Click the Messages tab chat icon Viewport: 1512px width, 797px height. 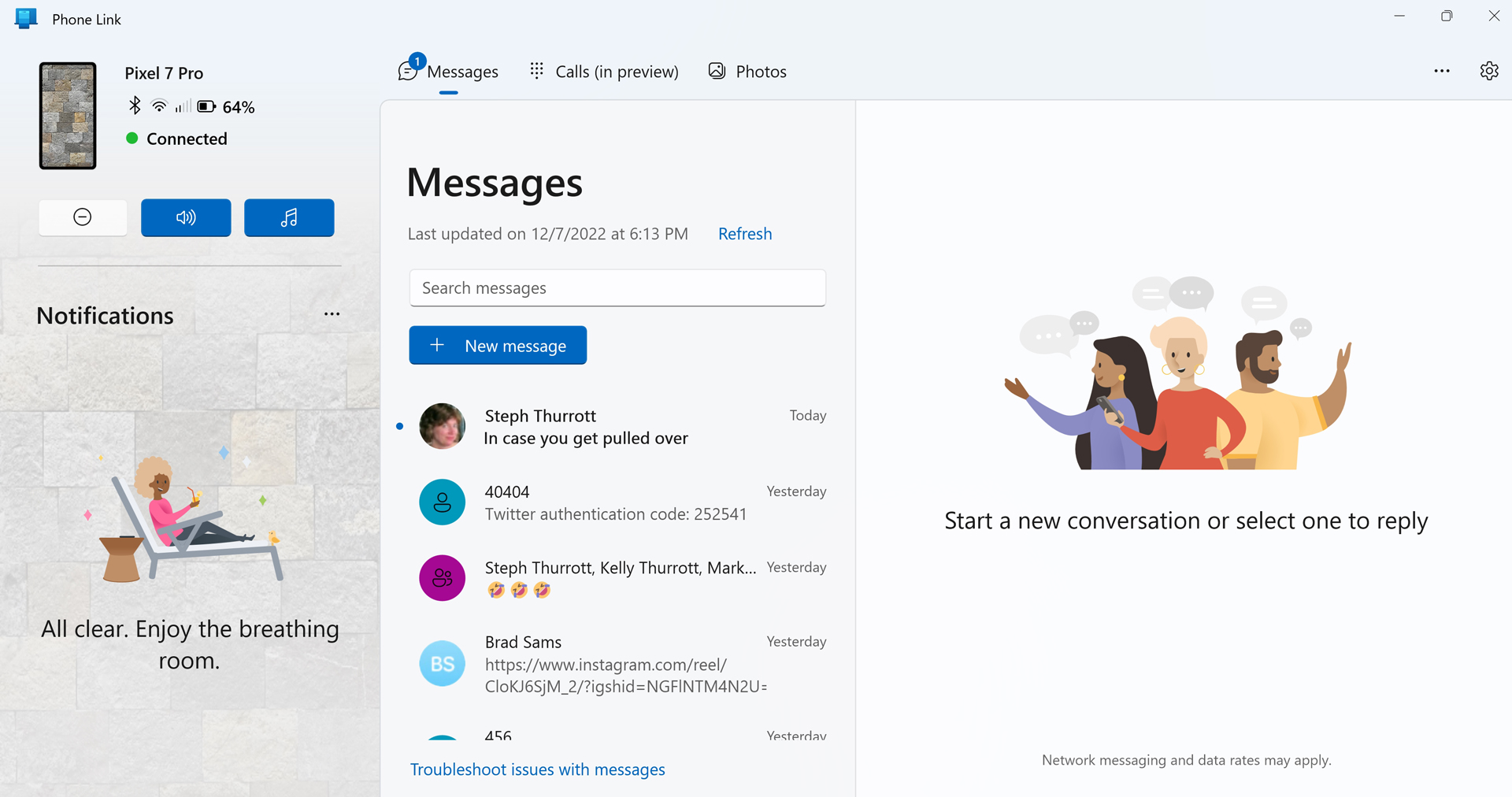click(x=407, y=72)
